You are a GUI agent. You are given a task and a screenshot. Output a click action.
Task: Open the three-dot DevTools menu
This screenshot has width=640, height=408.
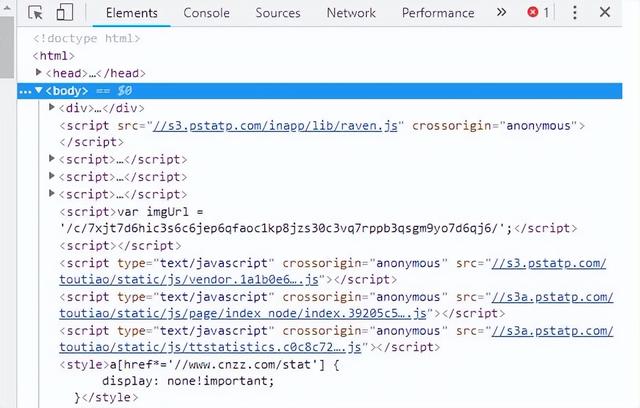click(x=575, y=13)
